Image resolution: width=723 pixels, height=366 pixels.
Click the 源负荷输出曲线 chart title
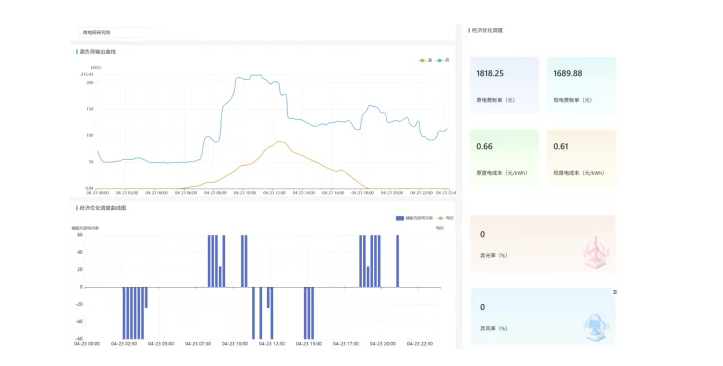[98, 52]
